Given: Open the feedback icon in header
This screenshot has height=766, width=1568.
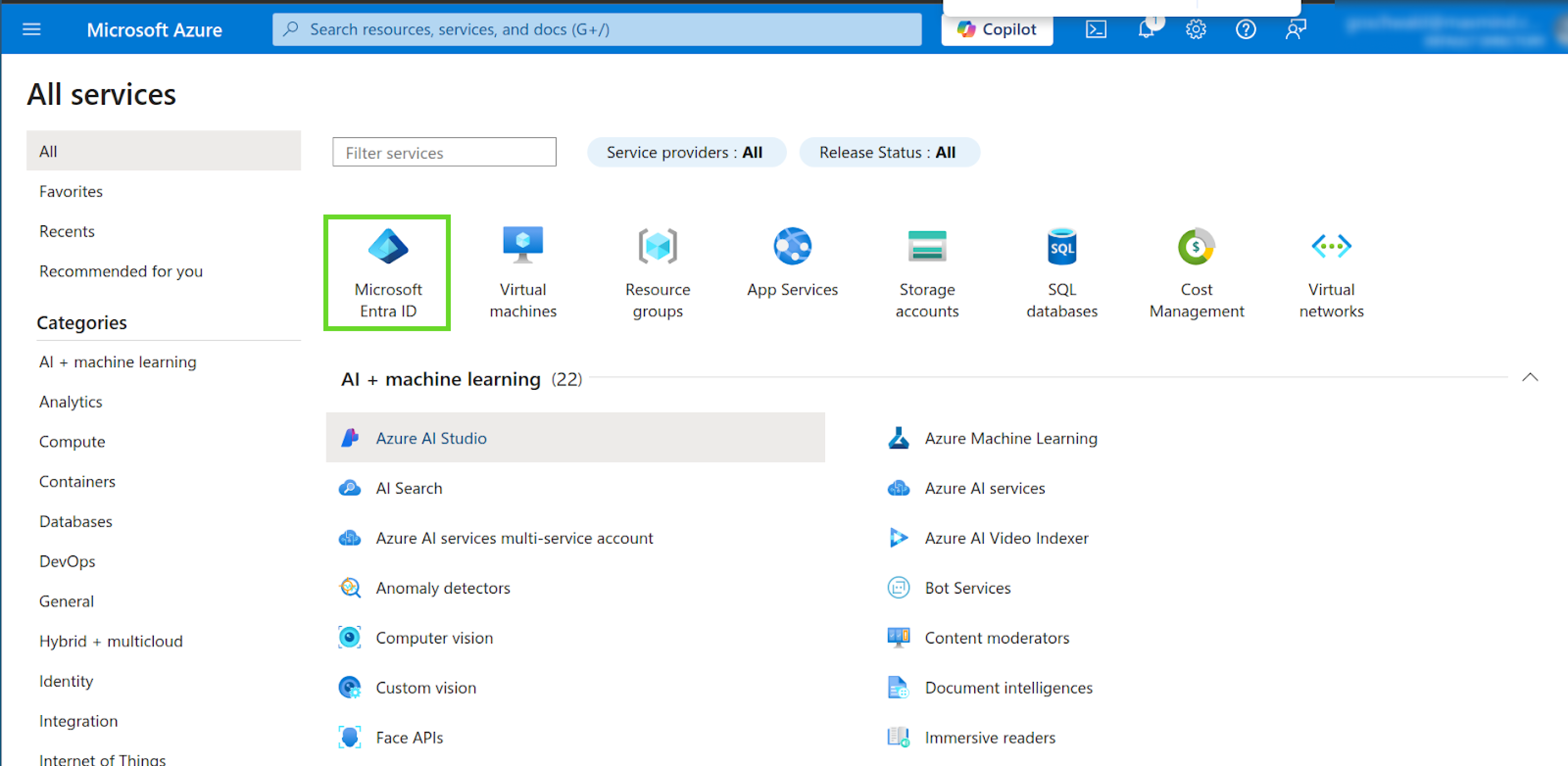Looking at the screenshot, I should point(1295,29).
